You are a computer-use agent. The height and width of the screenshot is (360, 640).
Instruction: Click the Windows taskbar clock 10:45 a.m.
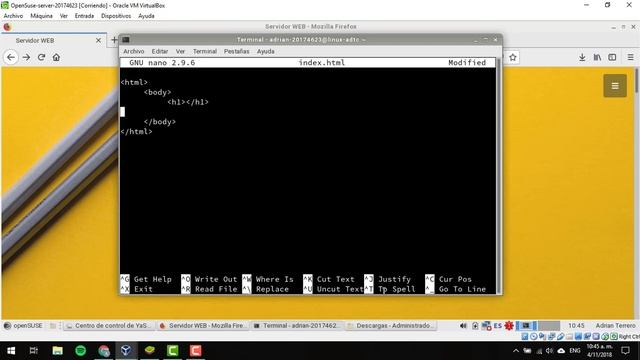point(600,351)
